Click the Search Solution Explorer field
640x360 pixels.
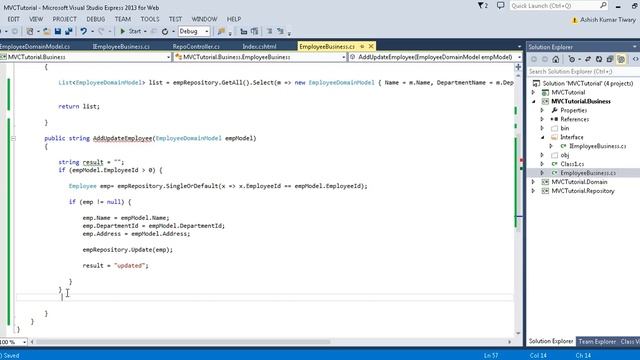[x=583, y=71]
